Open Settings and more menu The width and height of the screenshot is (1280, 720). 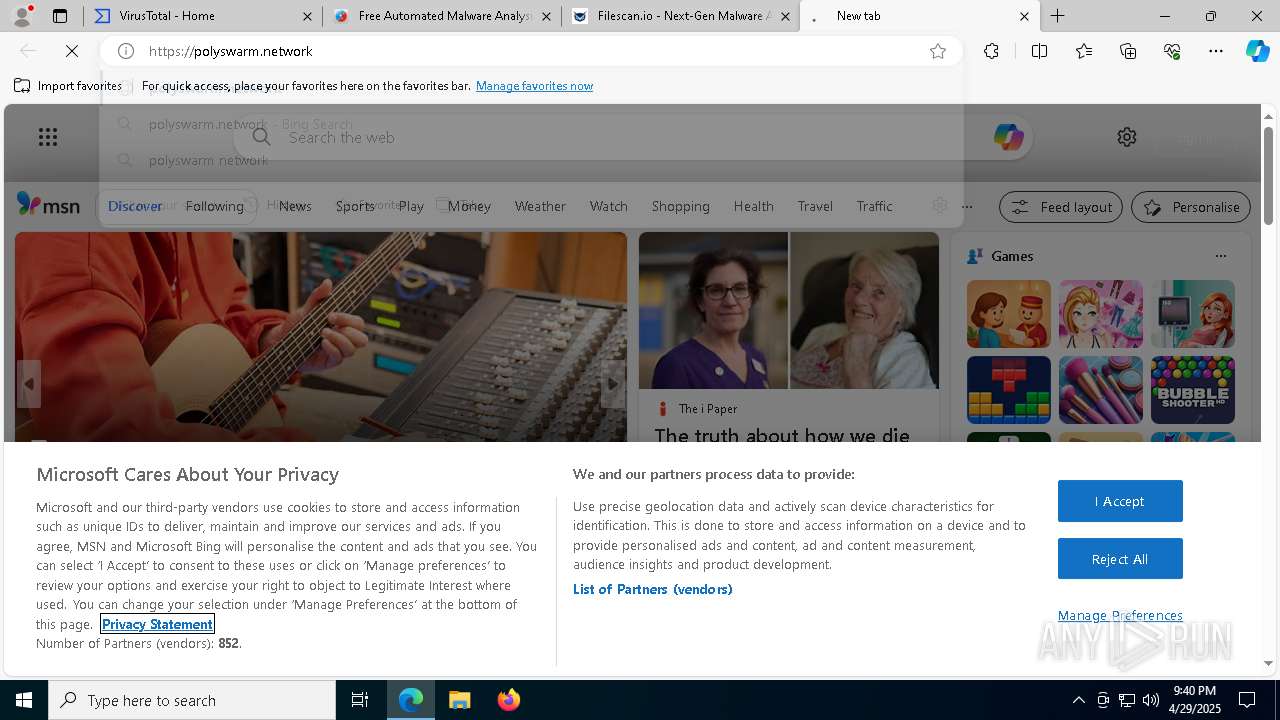coord(1216,51)
